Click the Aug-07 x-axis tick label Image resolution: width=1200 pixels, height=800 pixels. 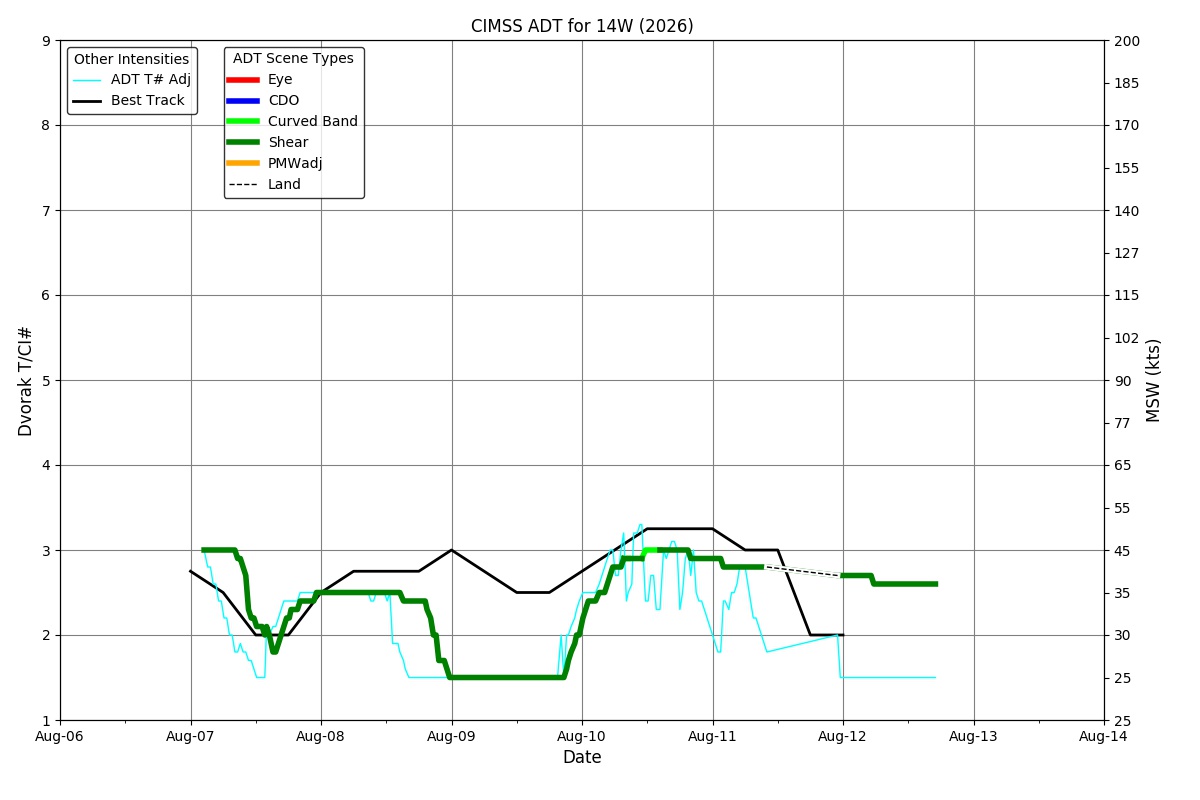tap(191, 736)
